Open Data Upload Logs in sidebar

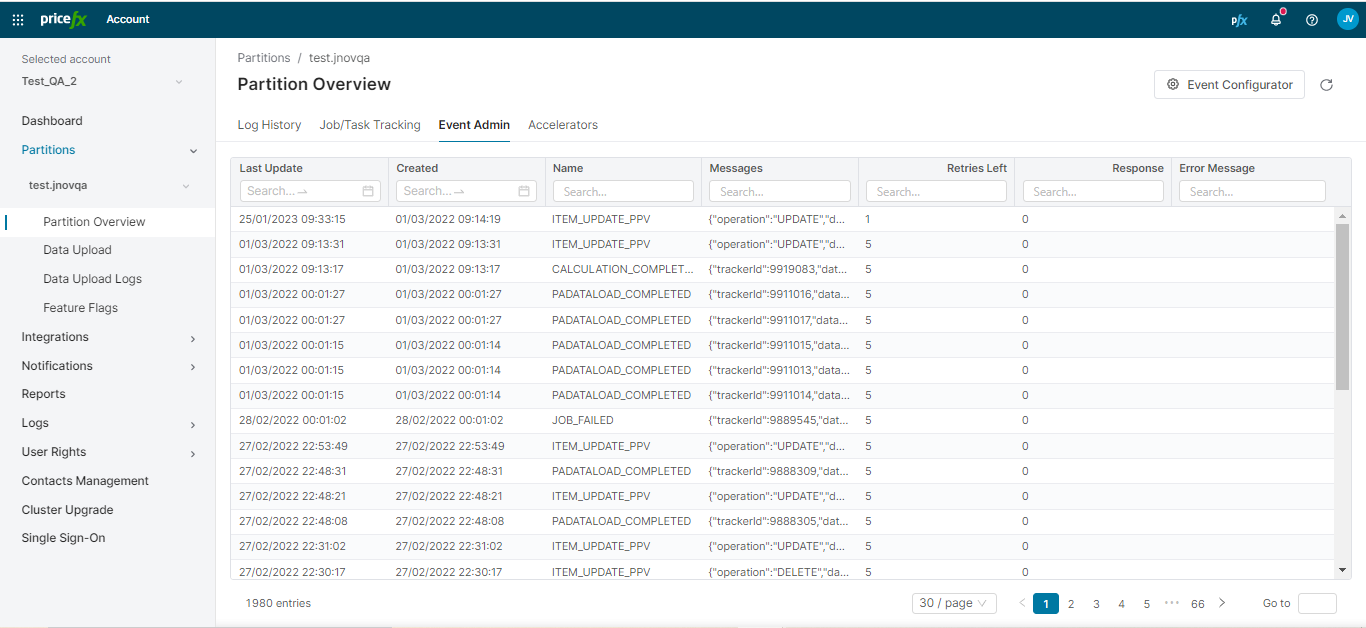tap(92, 279)
